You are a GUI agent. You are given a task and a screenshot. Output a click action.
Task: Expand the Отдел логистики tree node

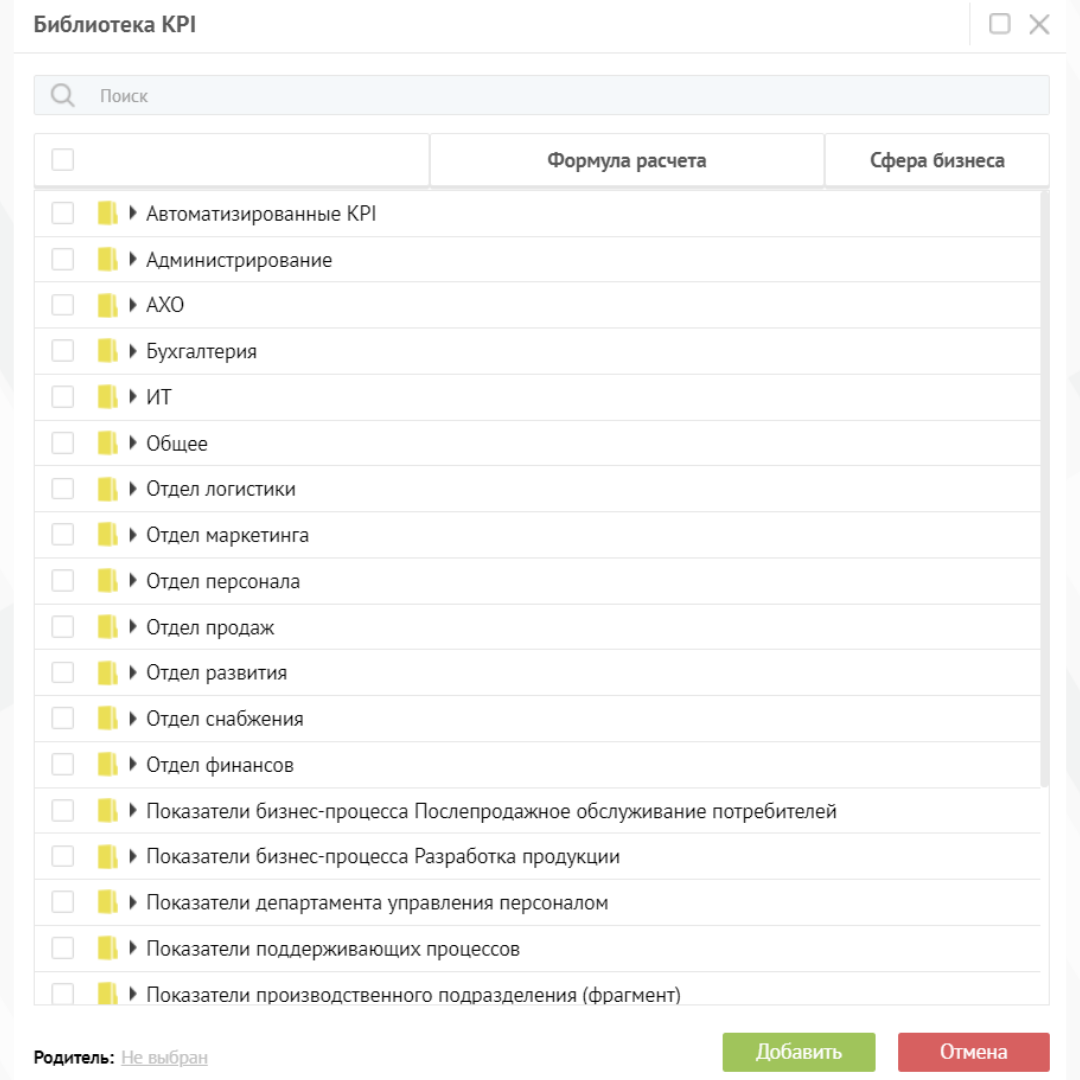133,489
